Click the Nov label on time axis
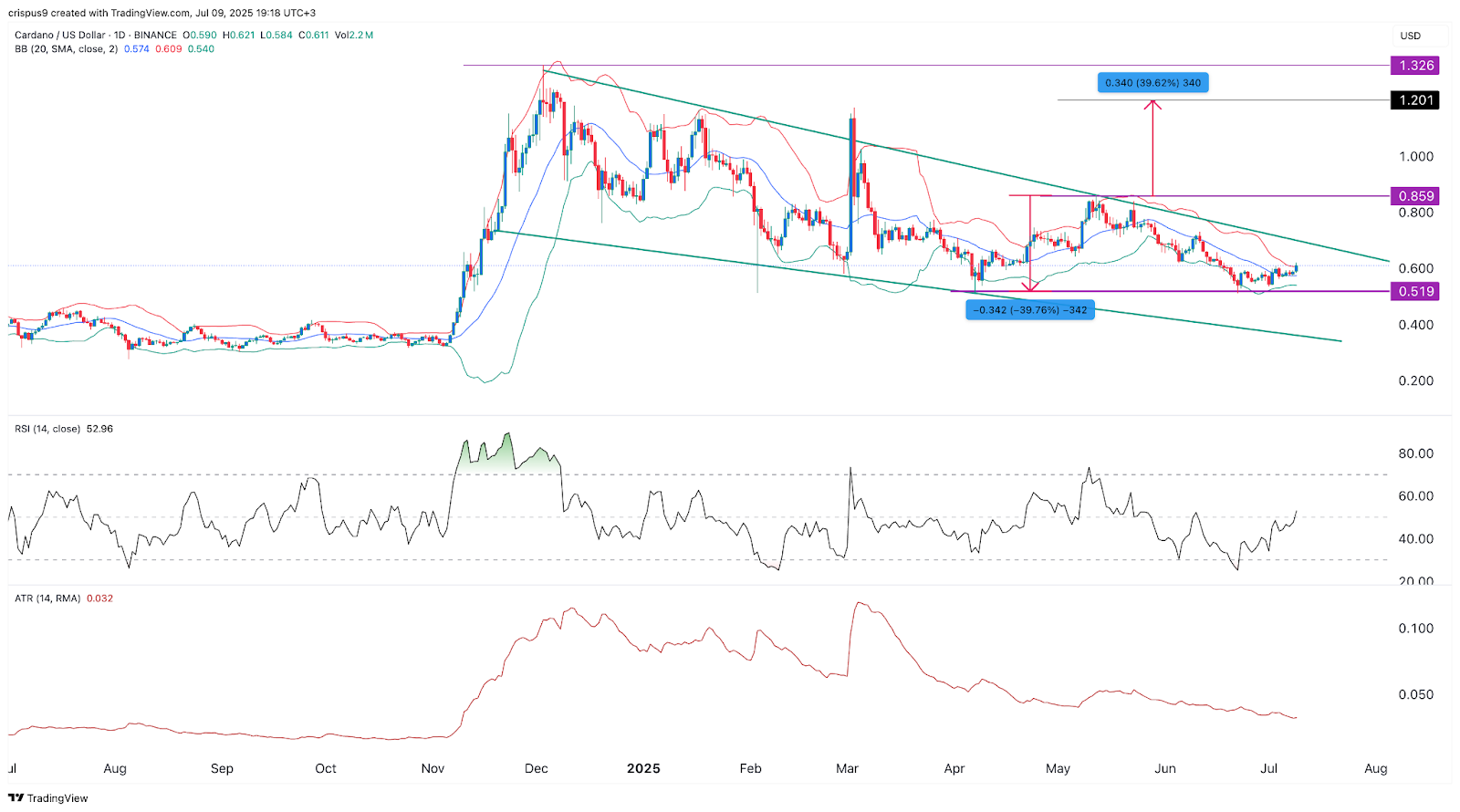The image size is (1460, 812). 433,768
